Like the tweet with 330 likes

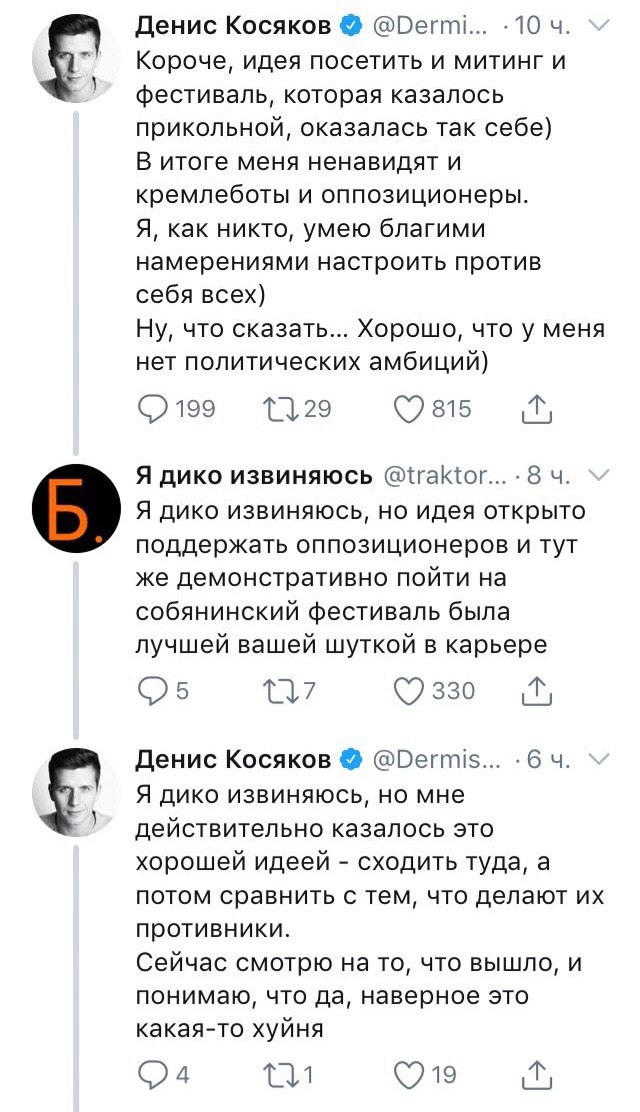tap(408, 690)
